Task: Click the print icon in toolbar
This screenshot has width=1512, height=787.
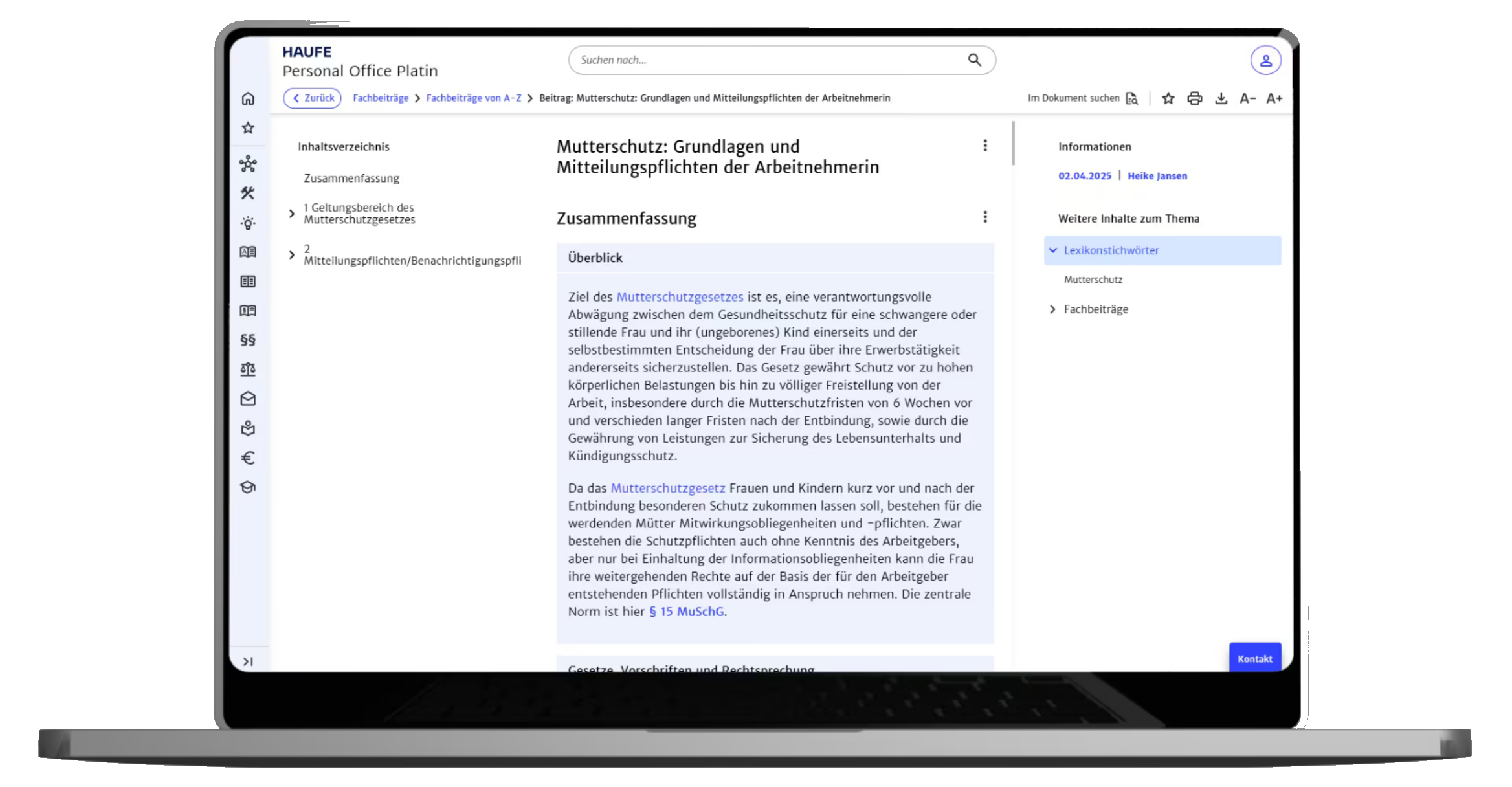Action: (x=1194, y=98)
